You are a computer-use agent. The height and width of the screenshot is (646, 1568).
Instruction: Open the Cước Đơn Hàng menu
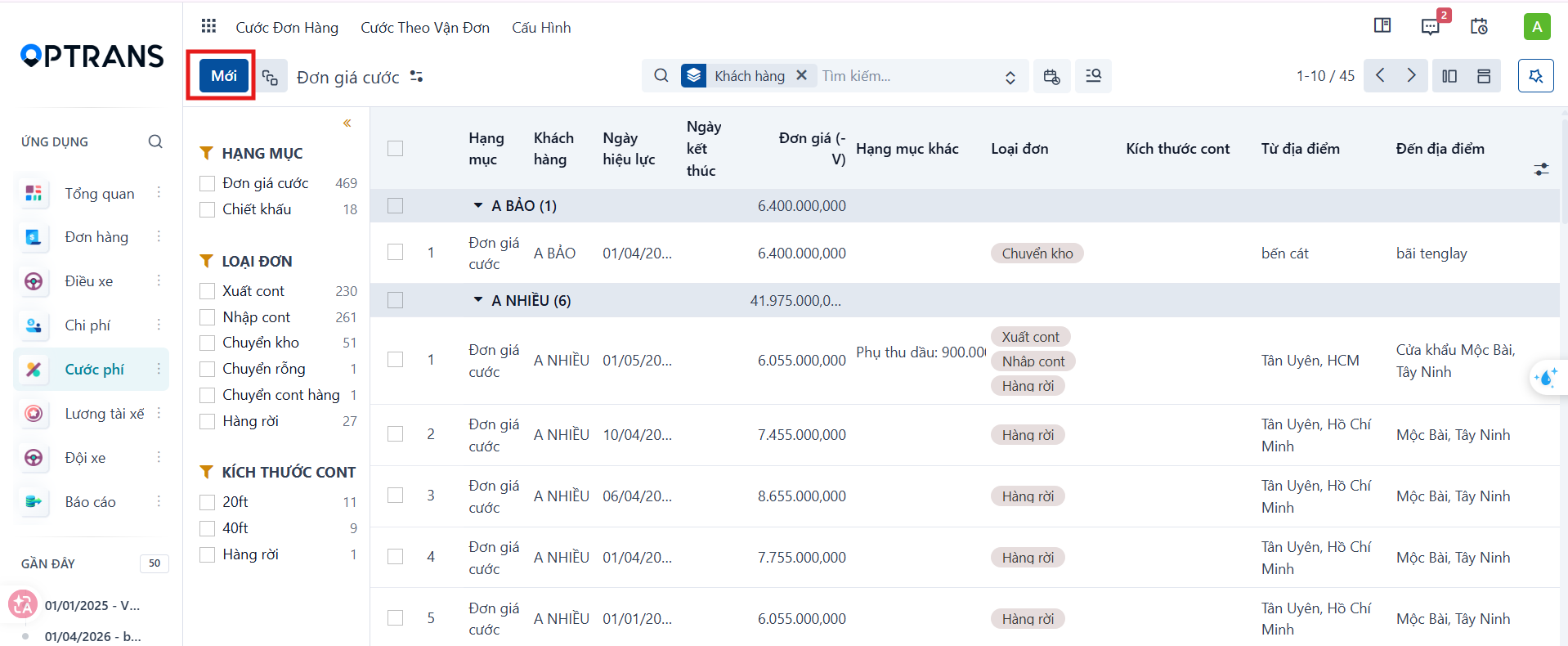pos(287,27)
